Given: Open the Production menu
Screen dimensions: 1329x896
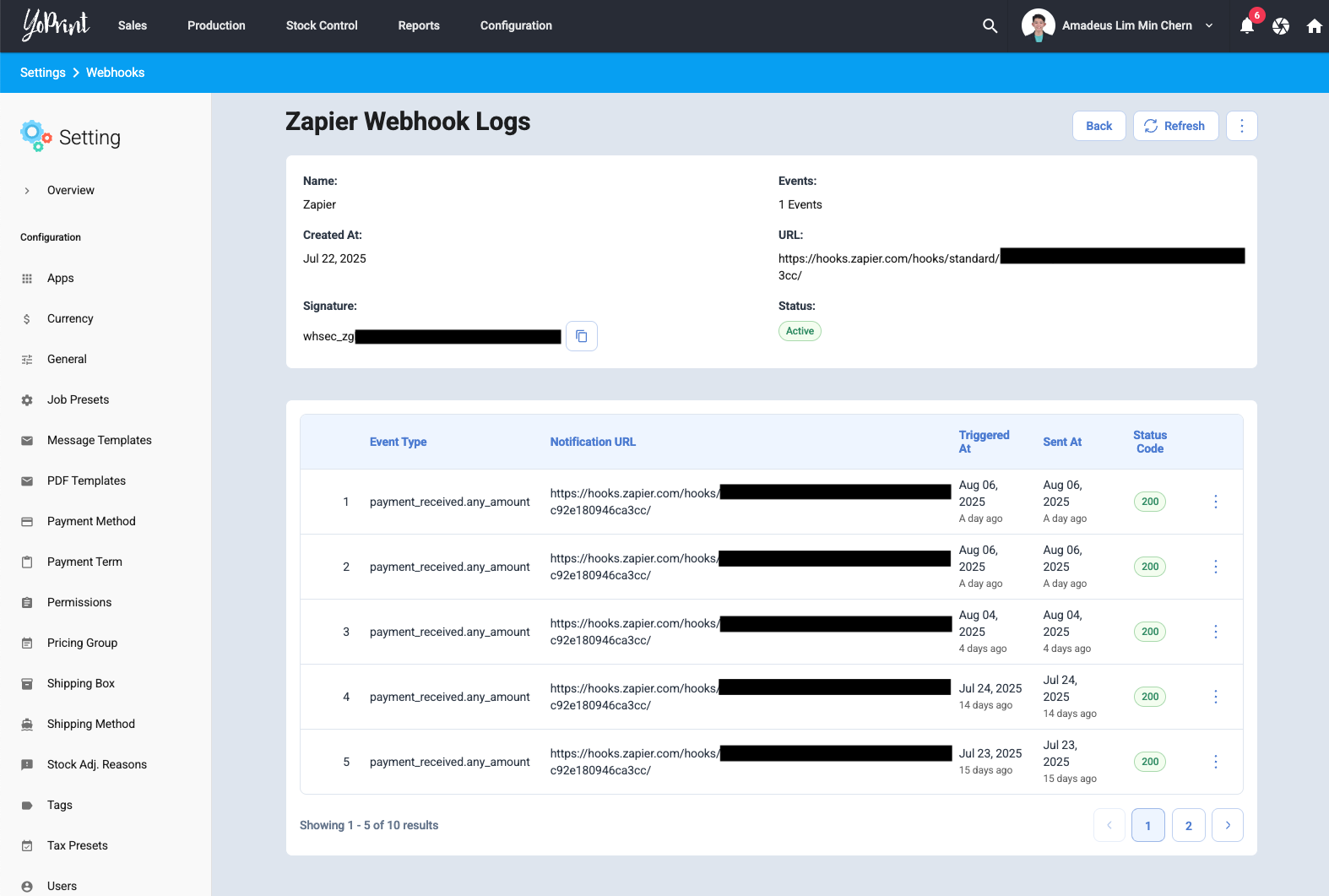Looking at the screenshot, I should pyautogui.click(x=216, y=26).
